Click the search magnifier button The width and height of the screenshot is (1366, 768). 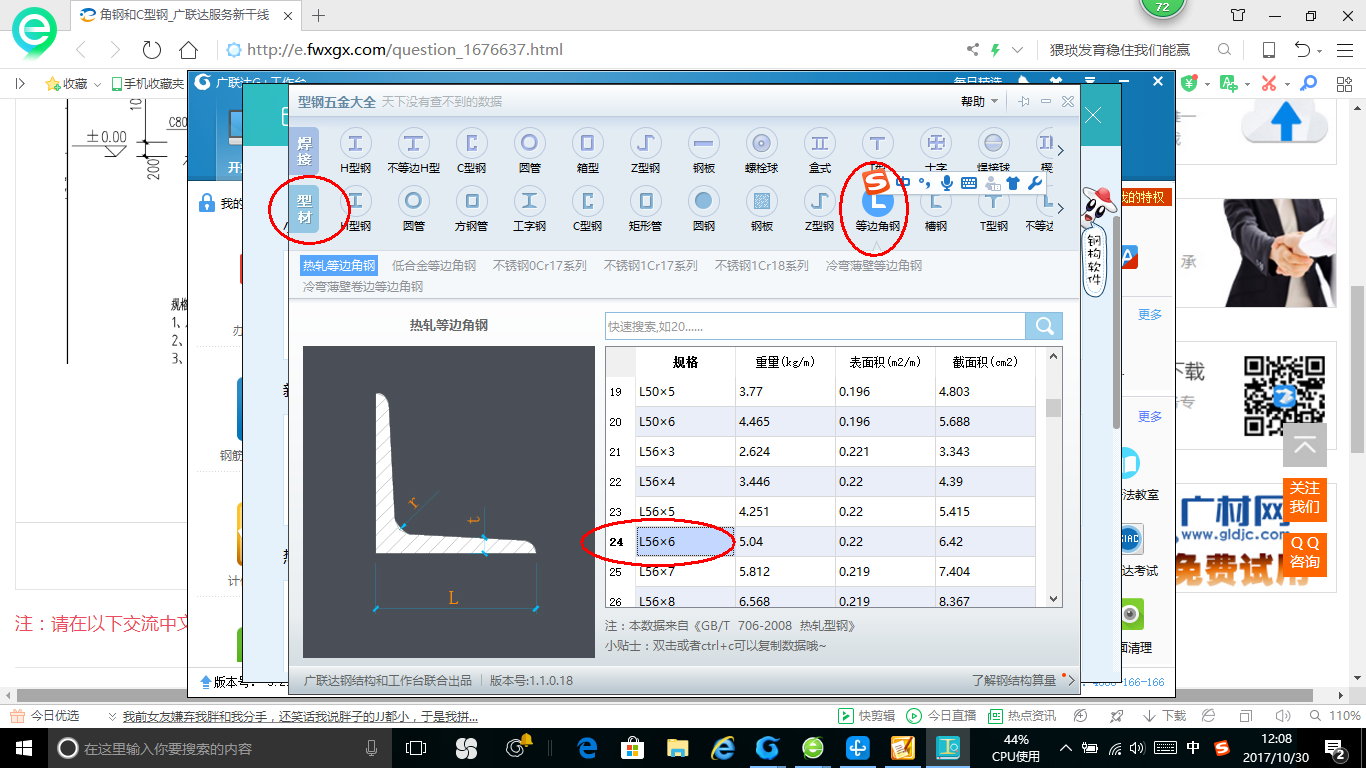tap(1044, 326)
